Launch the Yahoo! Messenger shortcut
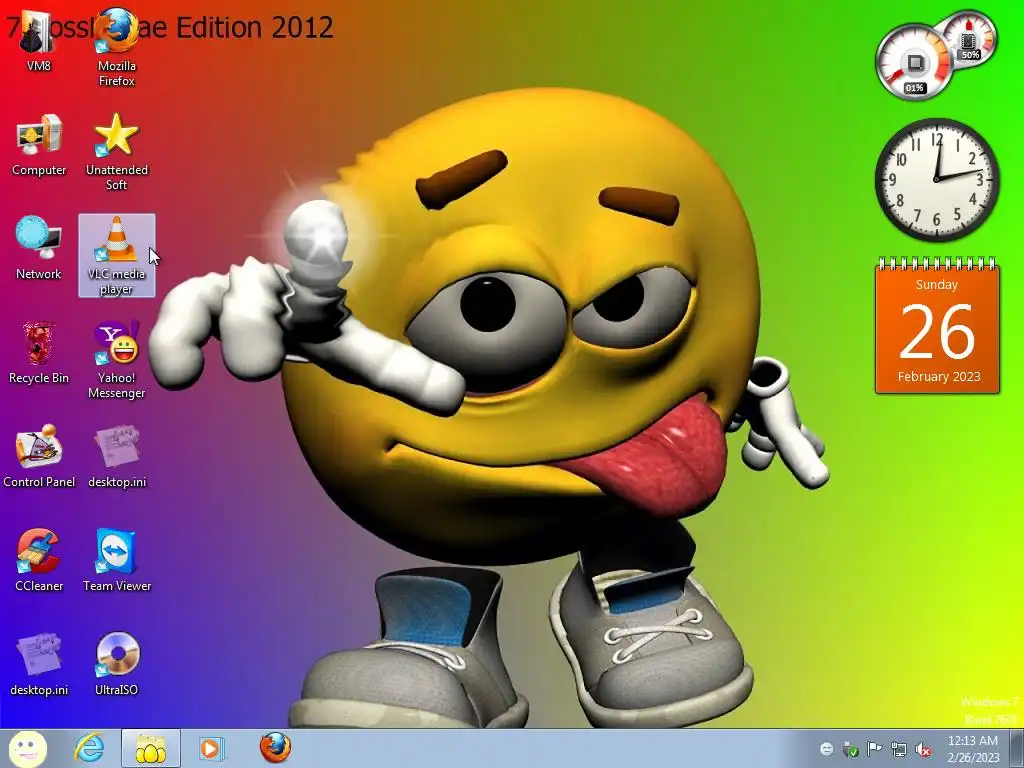 click(x=116, y=359)
